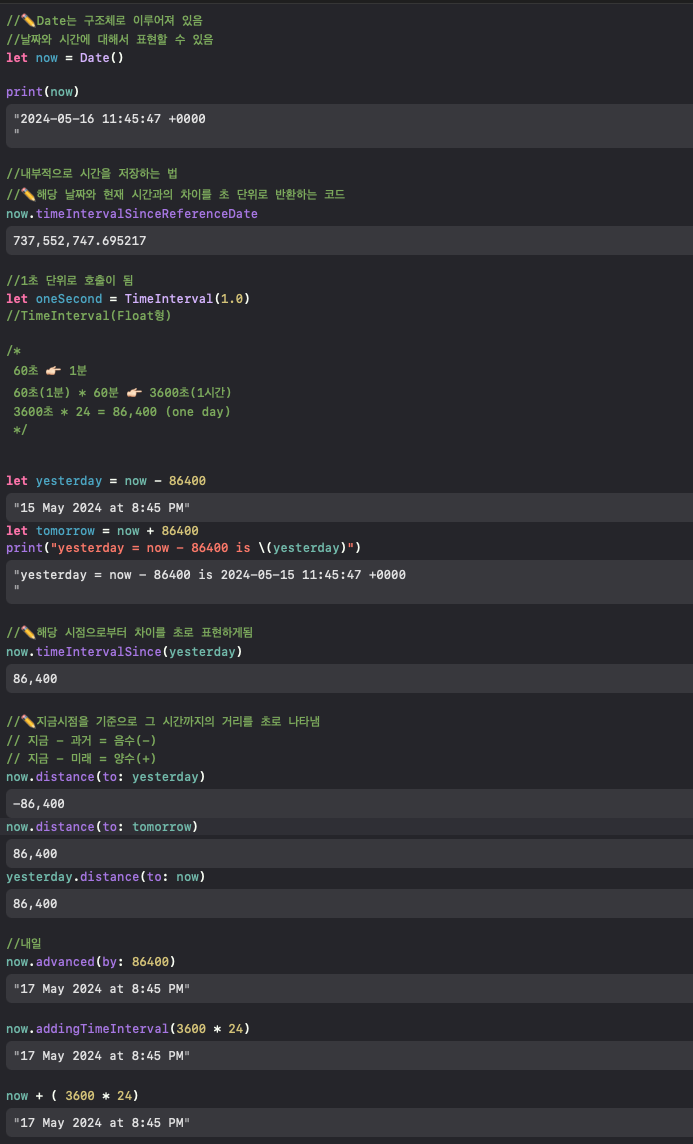Click 'now.timeIntervalSince(yesterday)' code line
Viewport: 693px width, 1144px height.
point(124,652)
